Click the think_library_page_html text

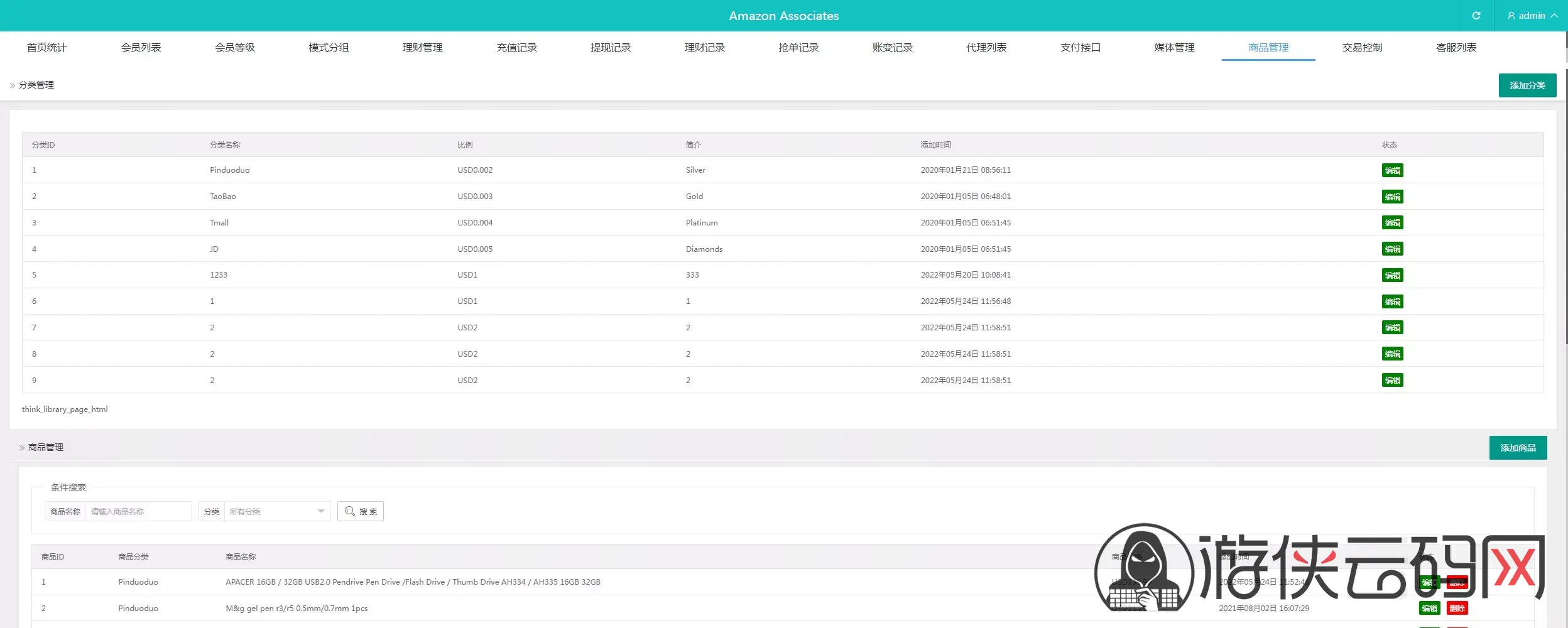pyautogui.click(x=65, y=409)
